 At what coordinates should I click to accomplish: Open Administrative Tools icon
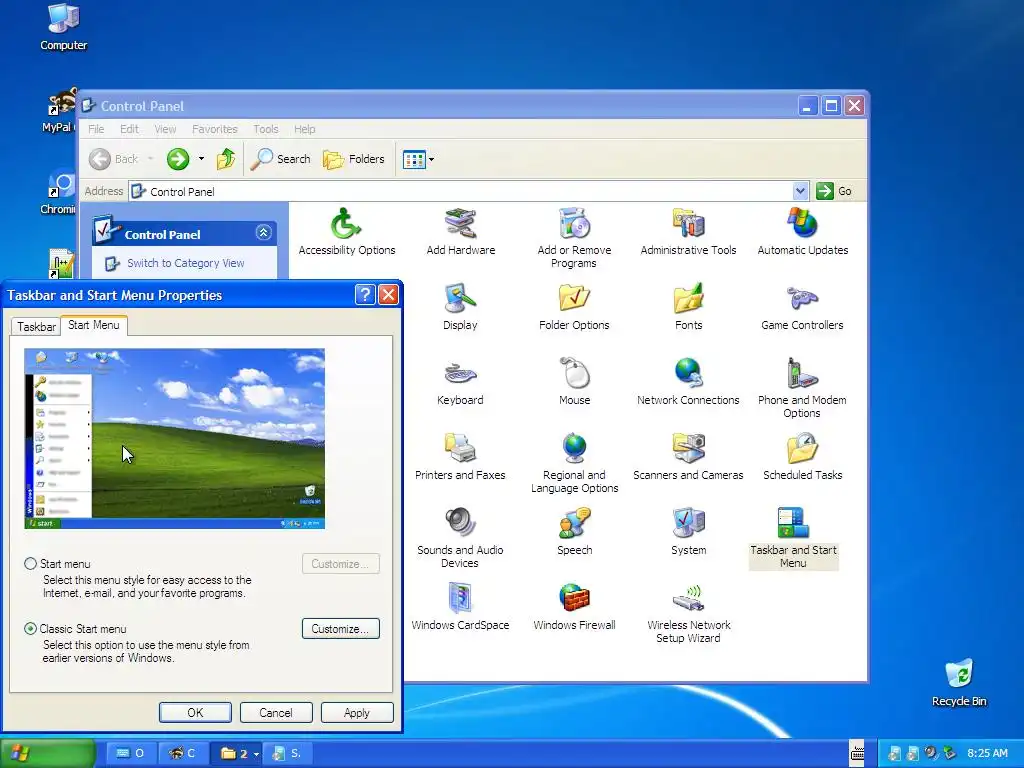688,232
